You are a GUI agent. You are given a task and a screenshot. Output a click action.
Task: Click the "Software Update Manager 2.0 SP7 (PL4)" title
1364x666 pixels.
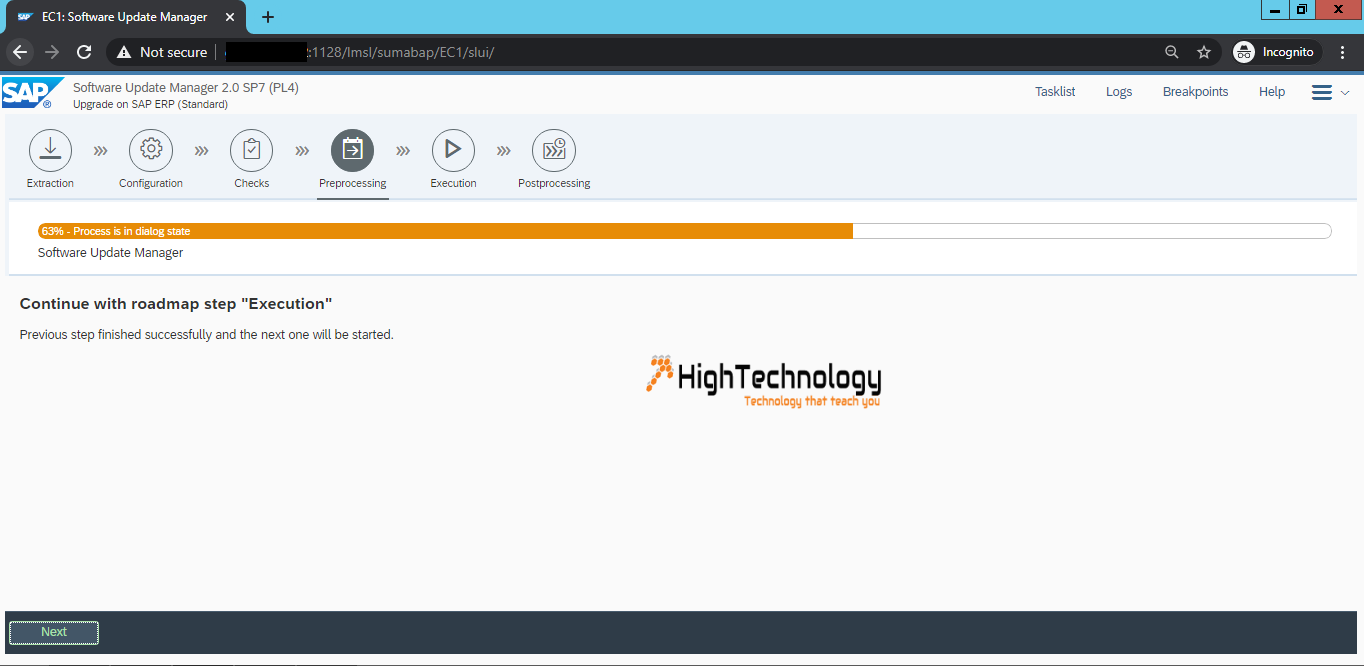186,87
